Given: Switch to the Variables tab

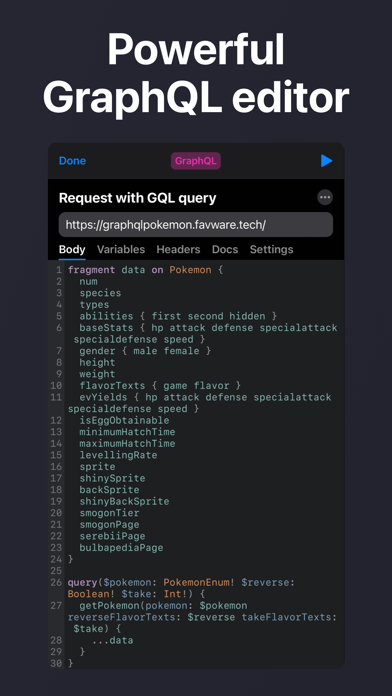Looking at the screenshot, I should [x=121, y=249].
